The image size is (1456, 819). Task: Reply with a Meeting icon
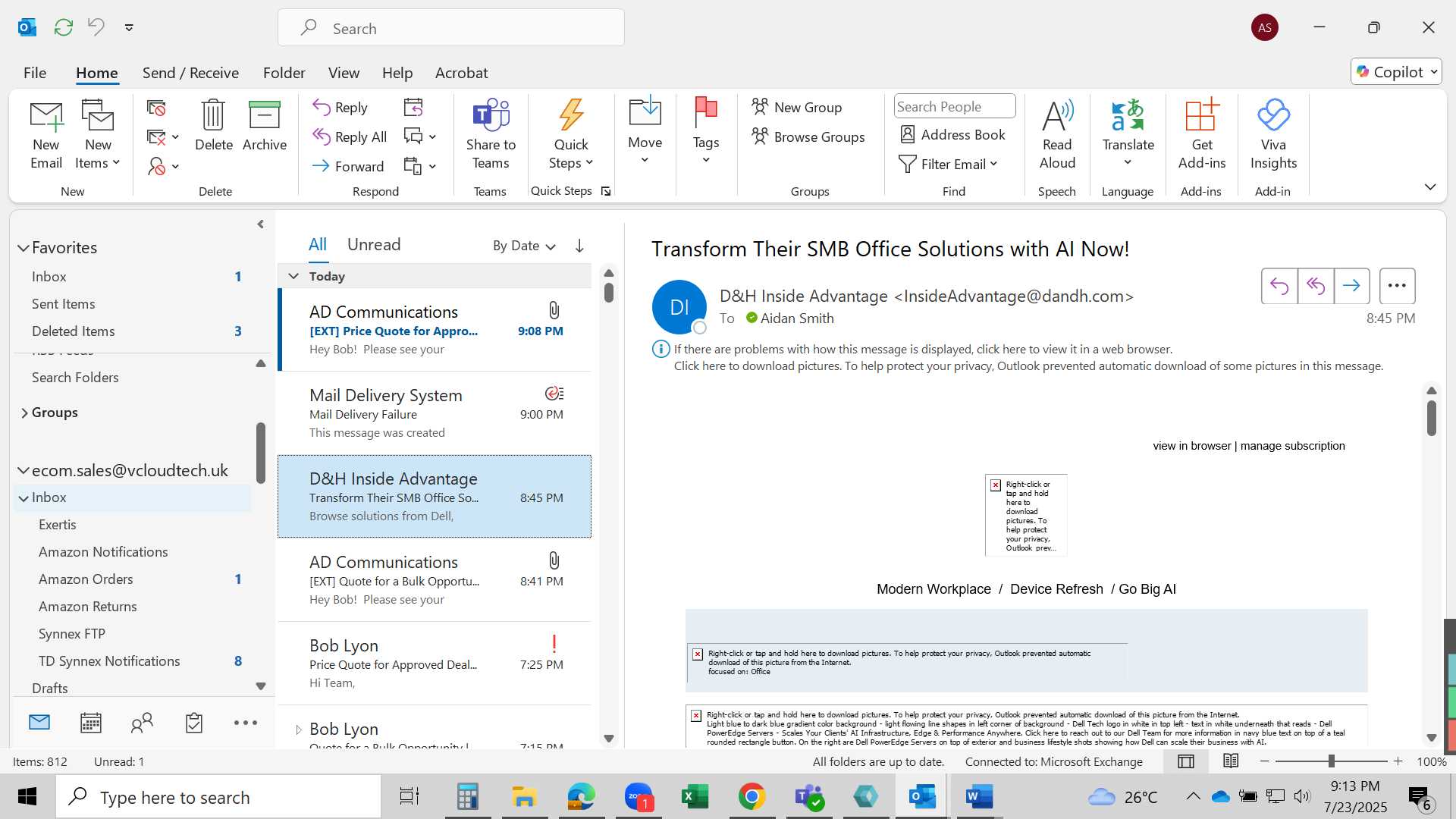click(x=413, y=108)
